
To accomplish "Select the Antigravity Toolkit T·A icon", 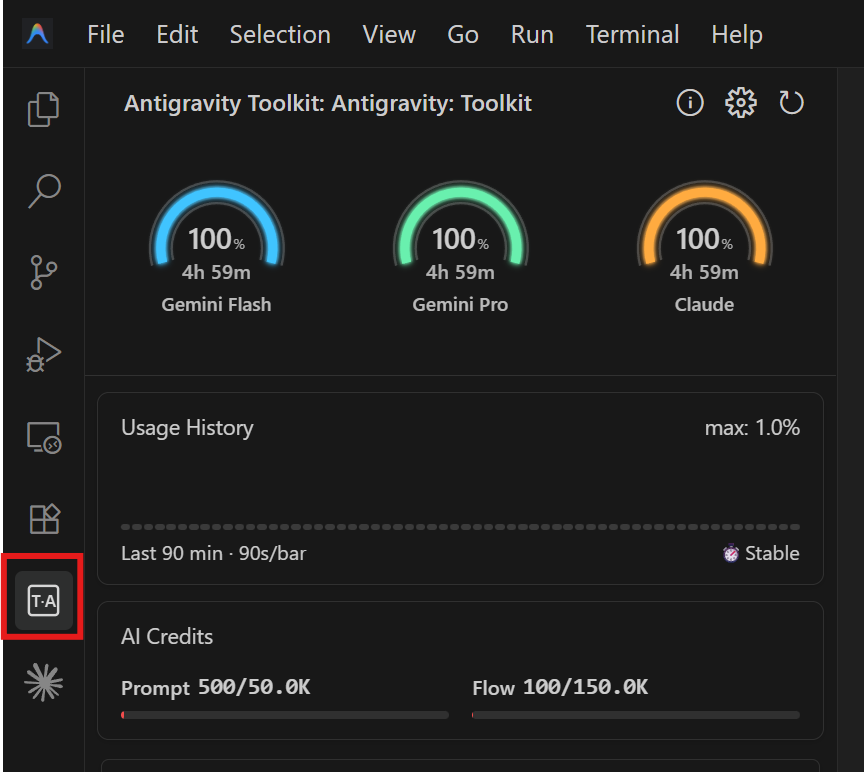I will coord(44,600).
